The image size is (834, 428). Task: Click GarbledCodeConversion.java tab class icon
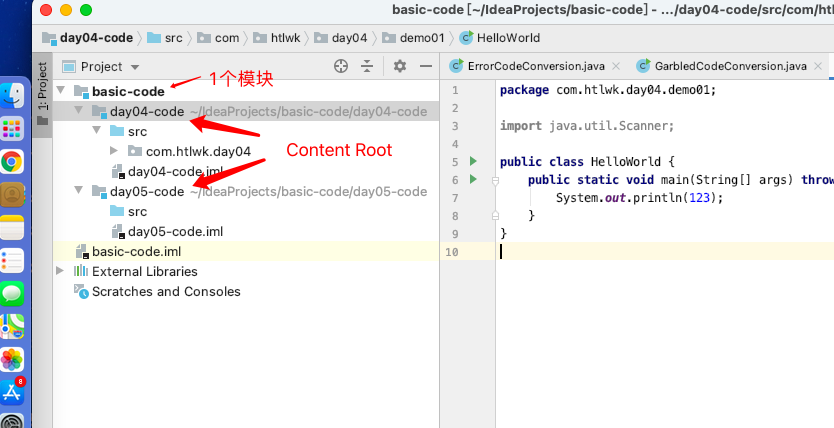[643, 66]
